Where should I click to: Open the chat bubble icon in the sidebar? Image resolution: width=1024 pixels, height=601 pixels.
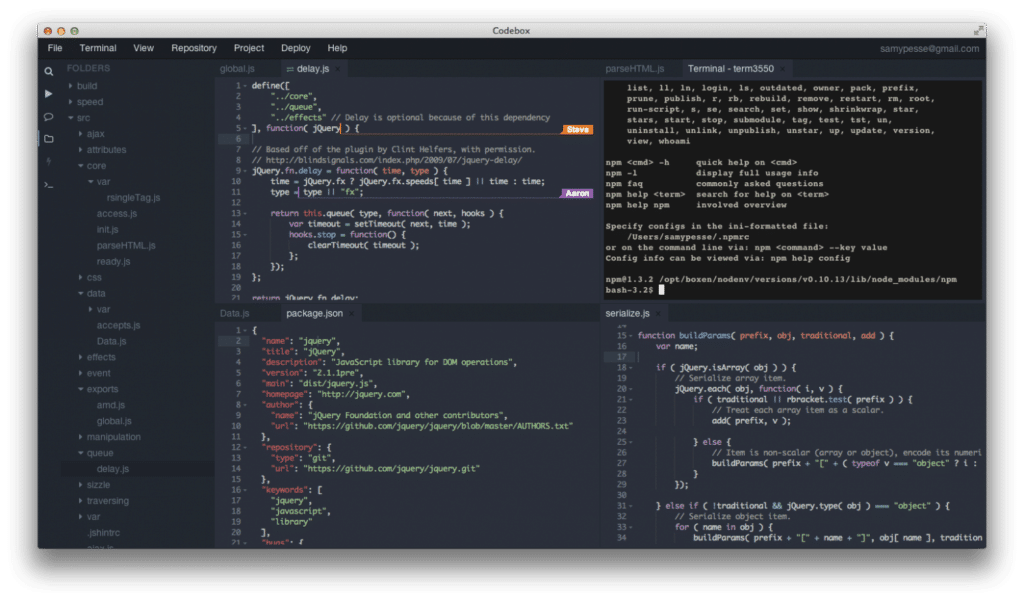(49, 117)
